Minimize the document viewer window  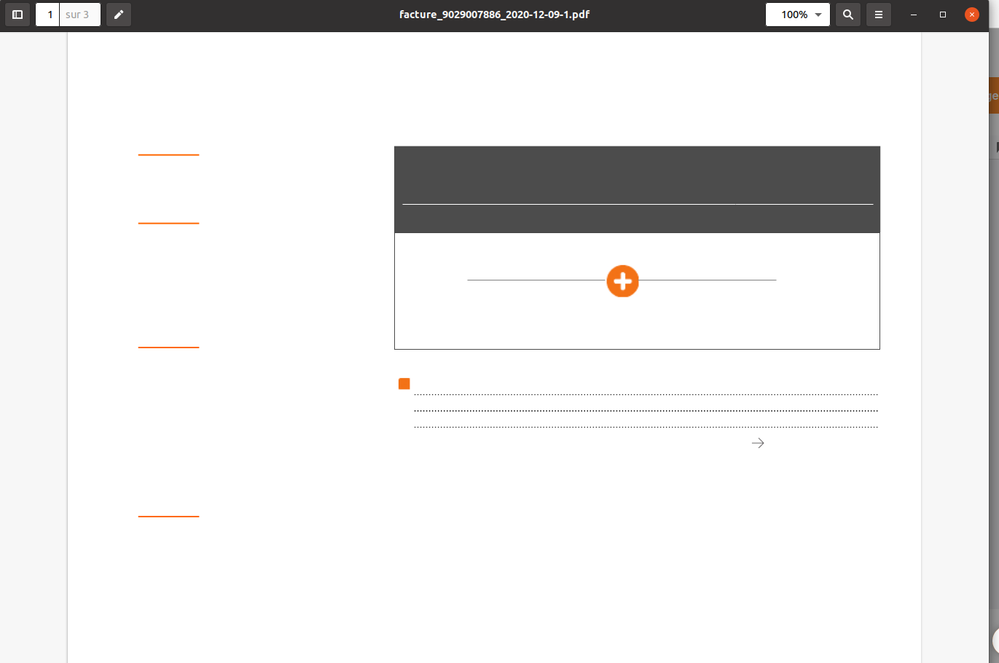coord(914,15)
